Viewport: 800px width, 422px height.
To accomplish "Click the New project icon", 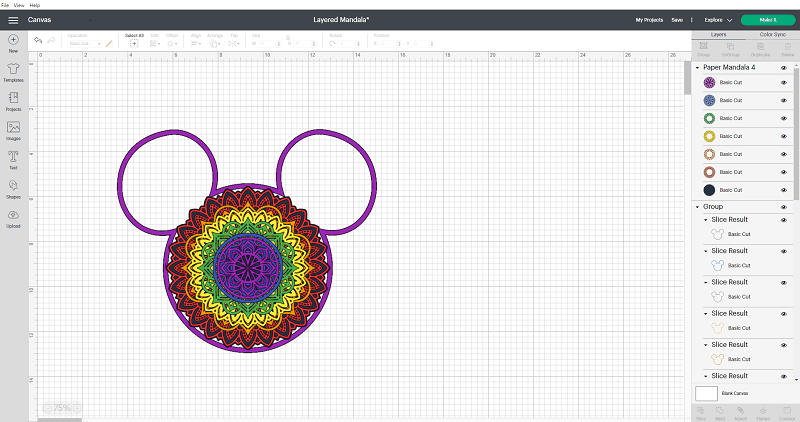I will [13, 40].
